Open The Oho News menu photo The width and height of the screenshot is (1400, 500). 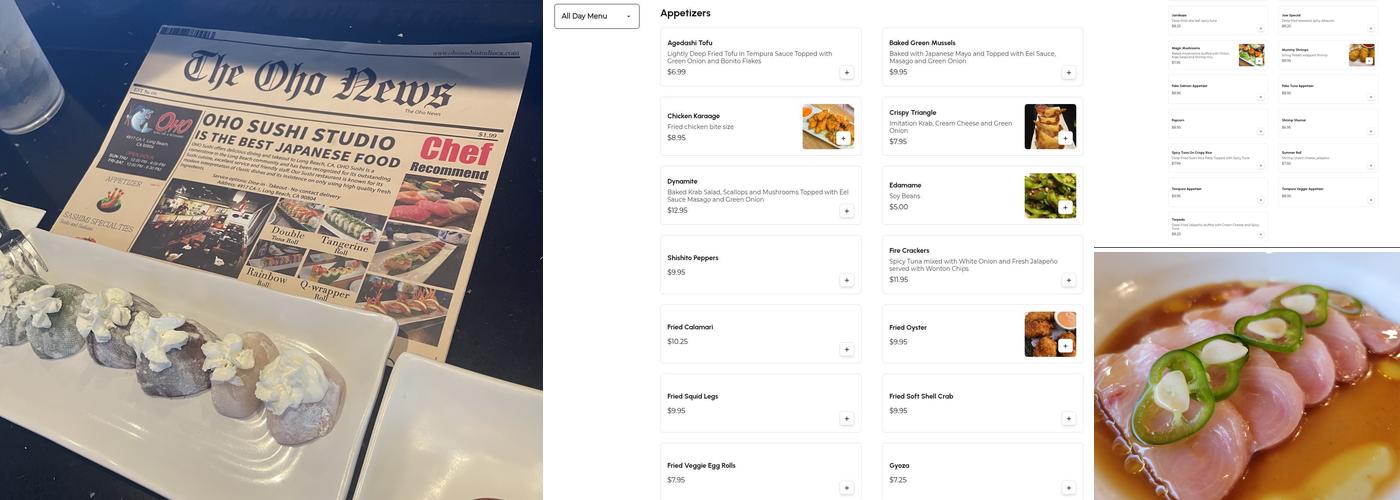tap(271, 250)
